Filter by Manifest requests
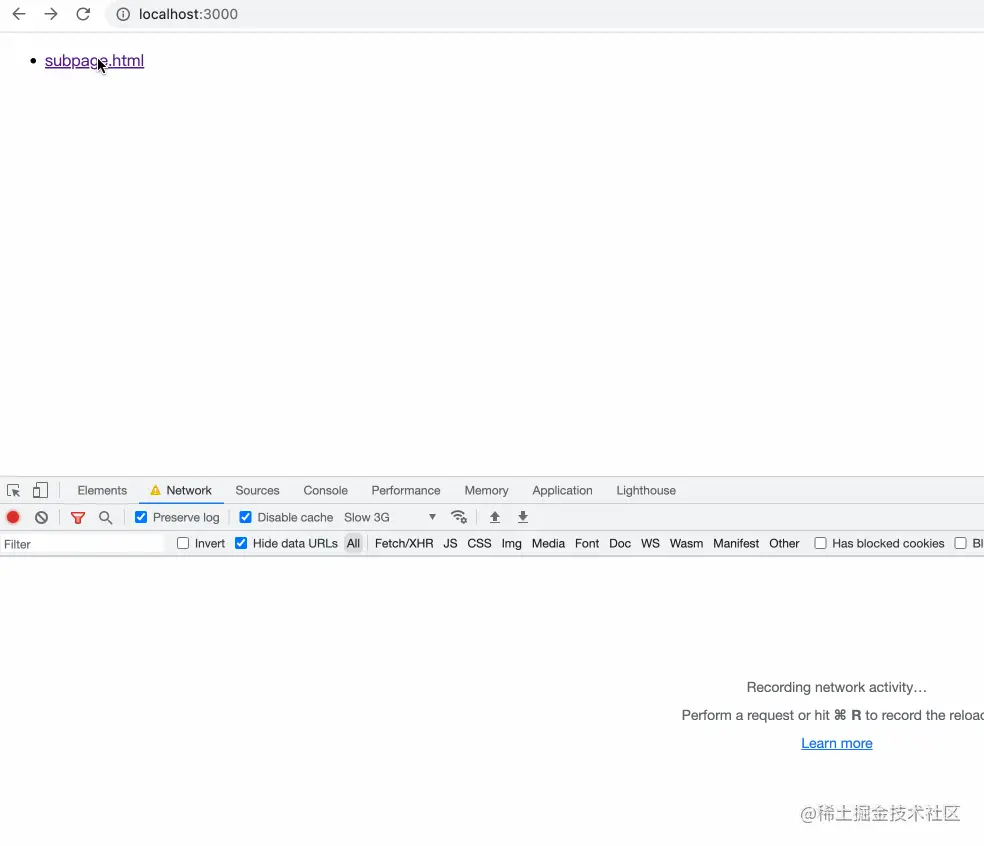 coord(736,543)
